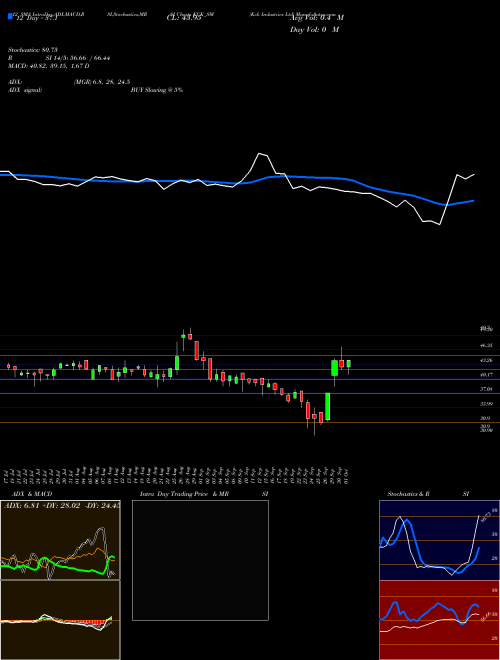The height and width of the screenshot is (660, 500).
Task: Click the tall green candle at the chart's lowest point
Action: pos(327,407)
